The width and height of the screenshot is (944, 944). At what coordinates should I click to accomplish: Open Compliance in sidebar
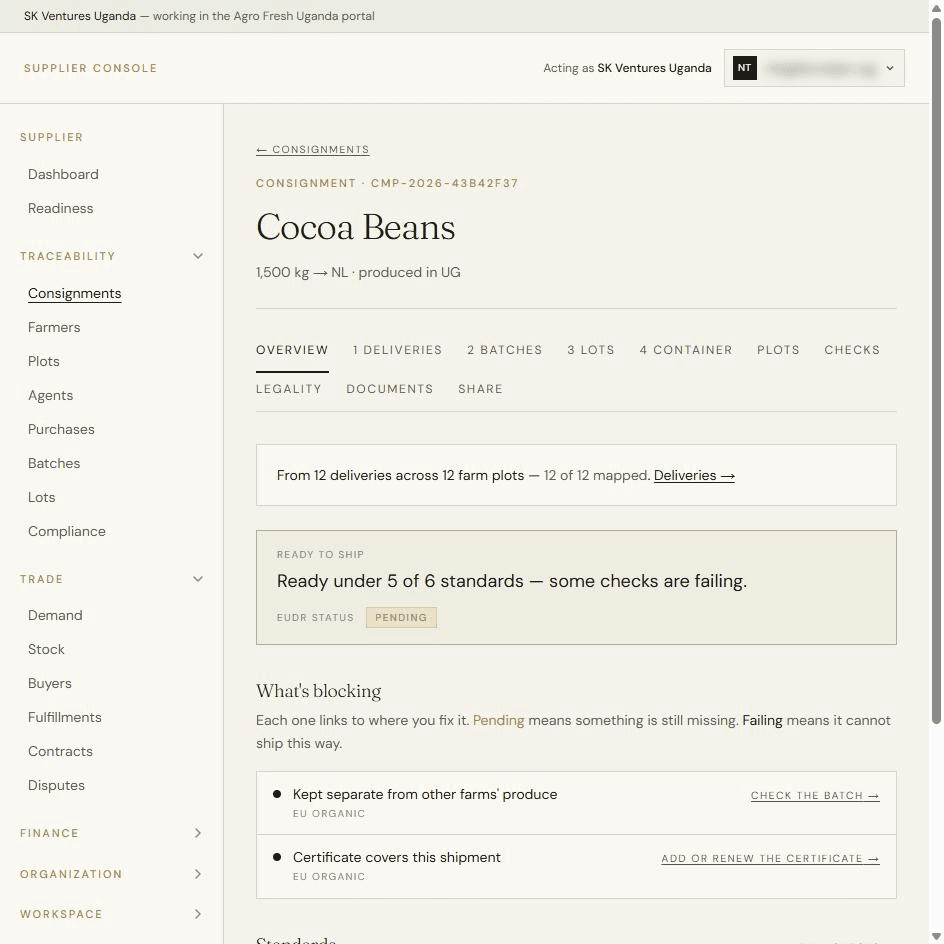(67, 532)
